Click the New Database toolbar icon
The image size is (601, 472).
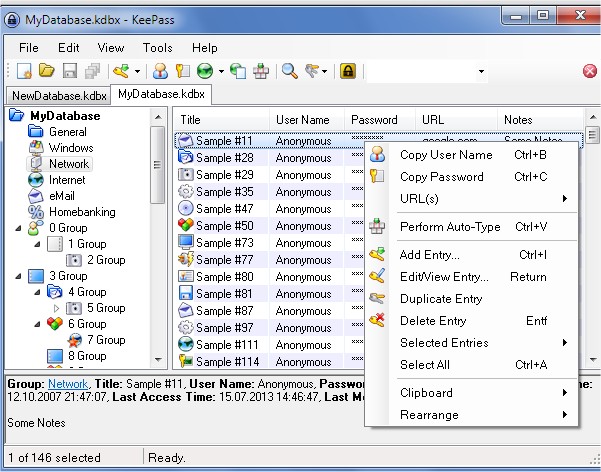click(x=23, y=71)
